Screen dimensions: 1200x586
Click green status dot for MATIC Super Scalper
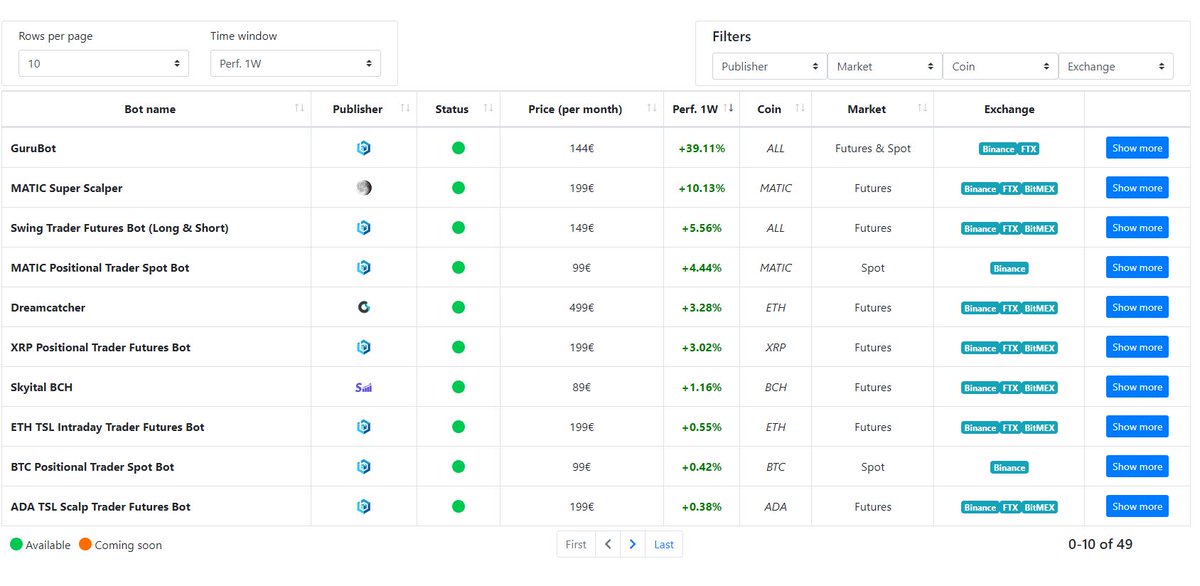click(x=458, y=188)
